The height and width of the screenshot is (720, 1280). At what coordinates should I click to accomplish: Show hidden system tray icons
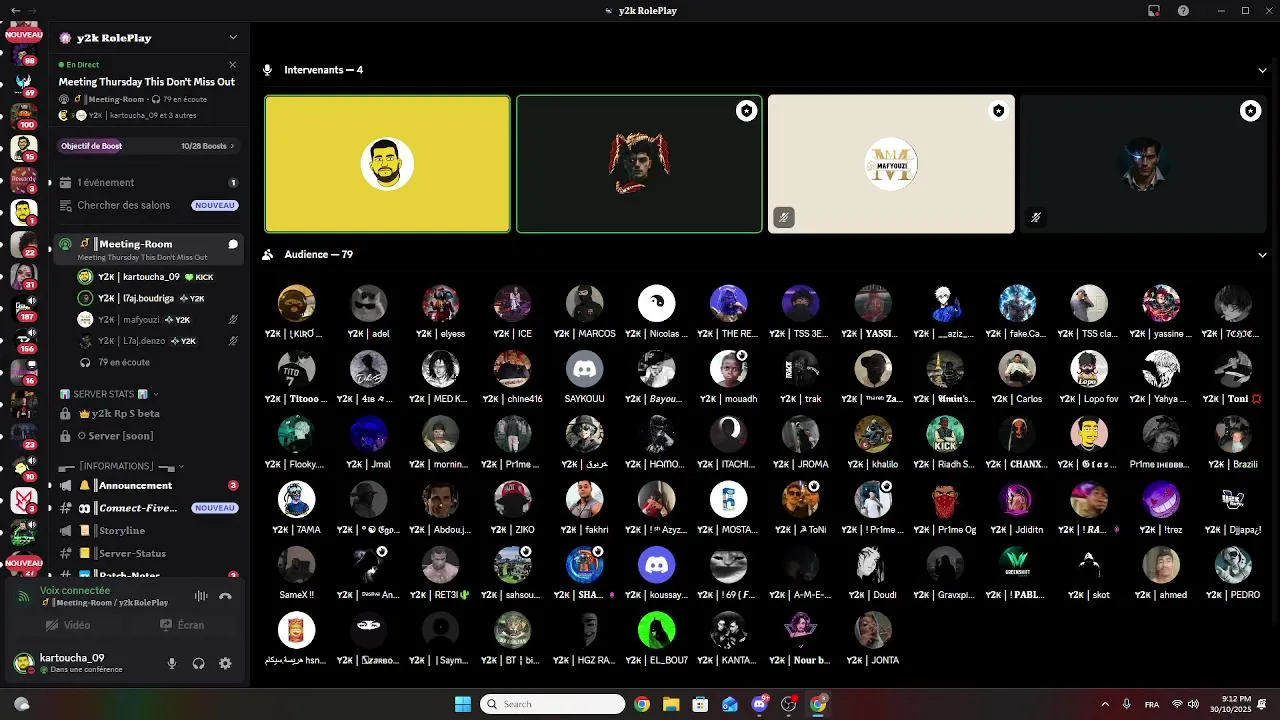[x=1105, y=704]
